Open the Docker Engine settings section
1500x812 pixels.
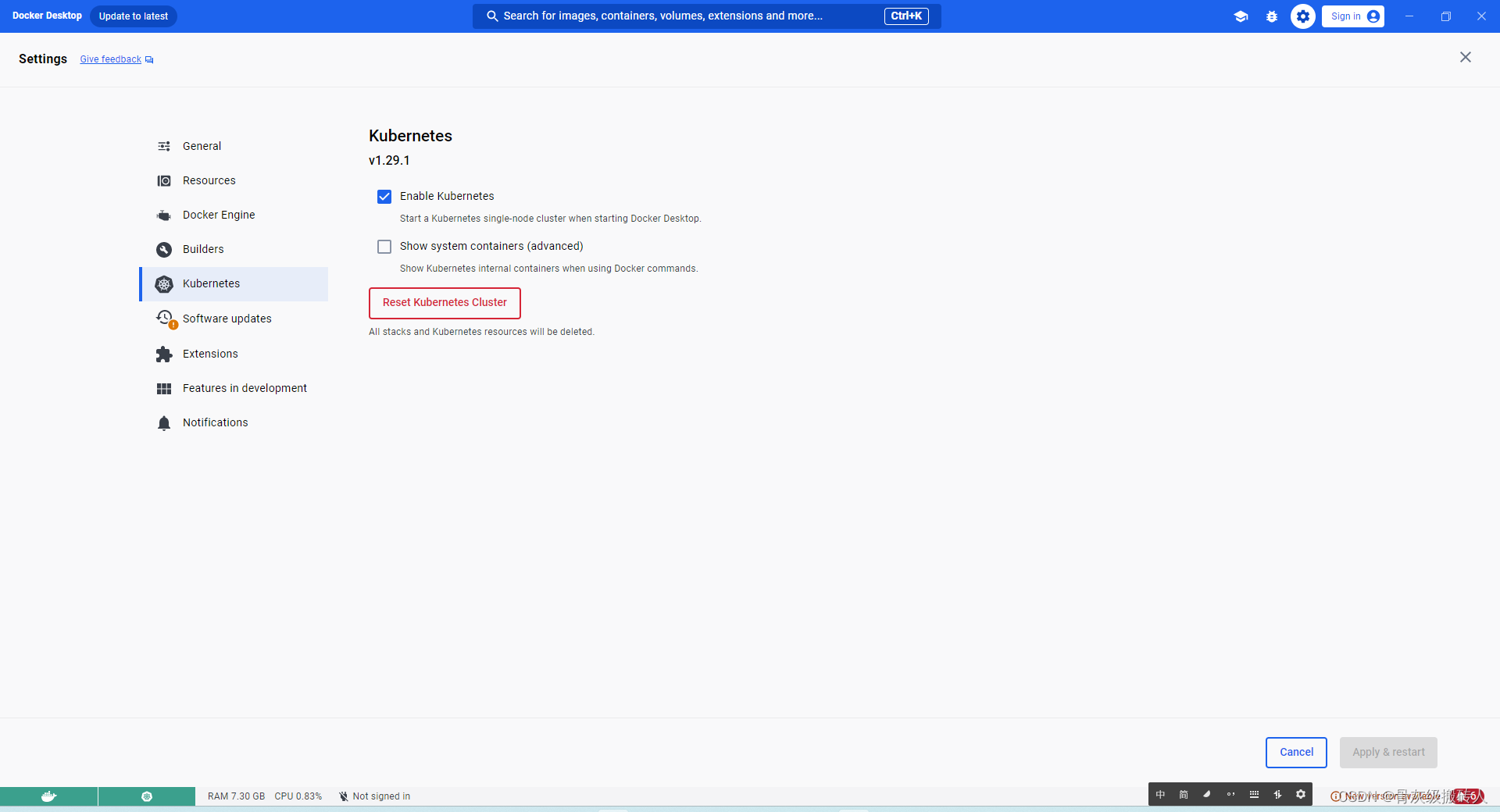pos(234,215)
